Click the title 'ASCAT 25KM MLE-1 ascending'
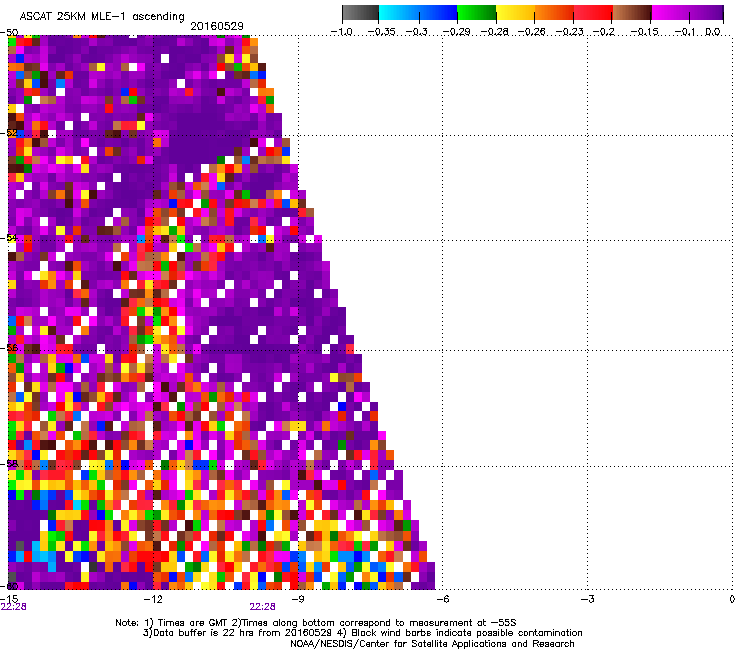This screenshot has height=650, width=740. pos(102,17)
